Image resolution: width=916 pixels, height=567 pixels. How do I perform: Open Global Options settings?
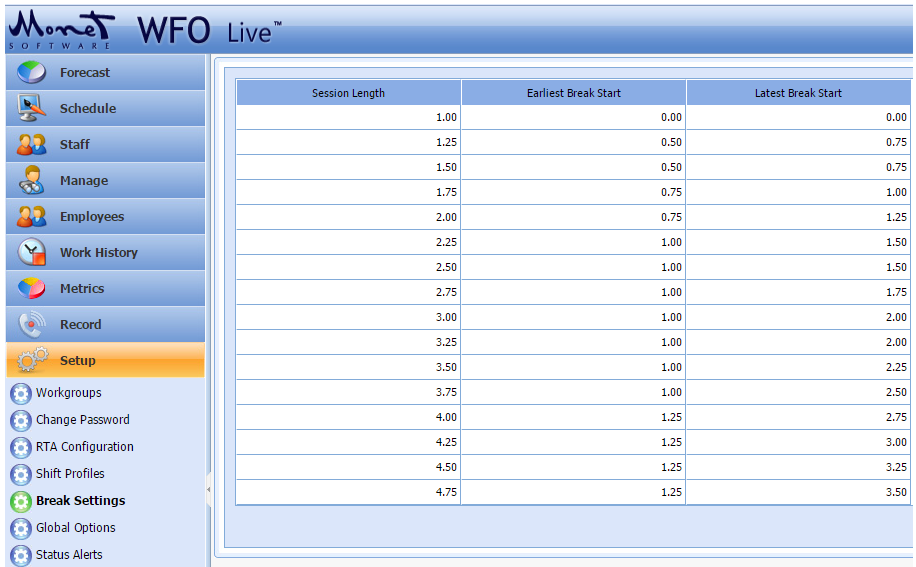(75, 528)
